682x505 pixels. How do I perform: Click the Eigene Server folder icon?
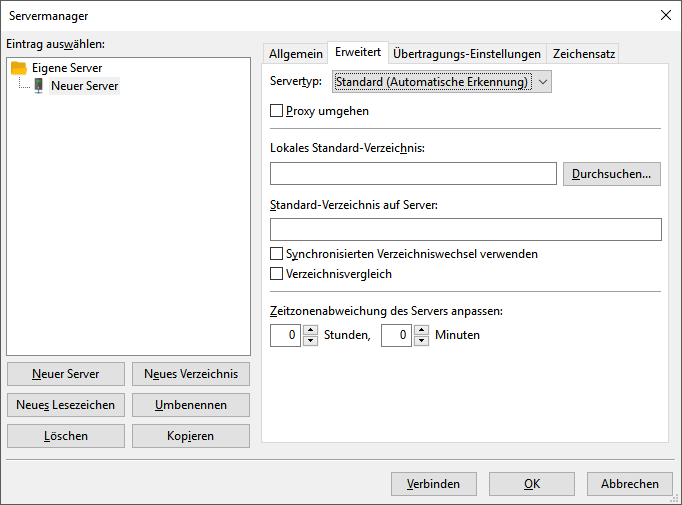[x=19, y=68]
